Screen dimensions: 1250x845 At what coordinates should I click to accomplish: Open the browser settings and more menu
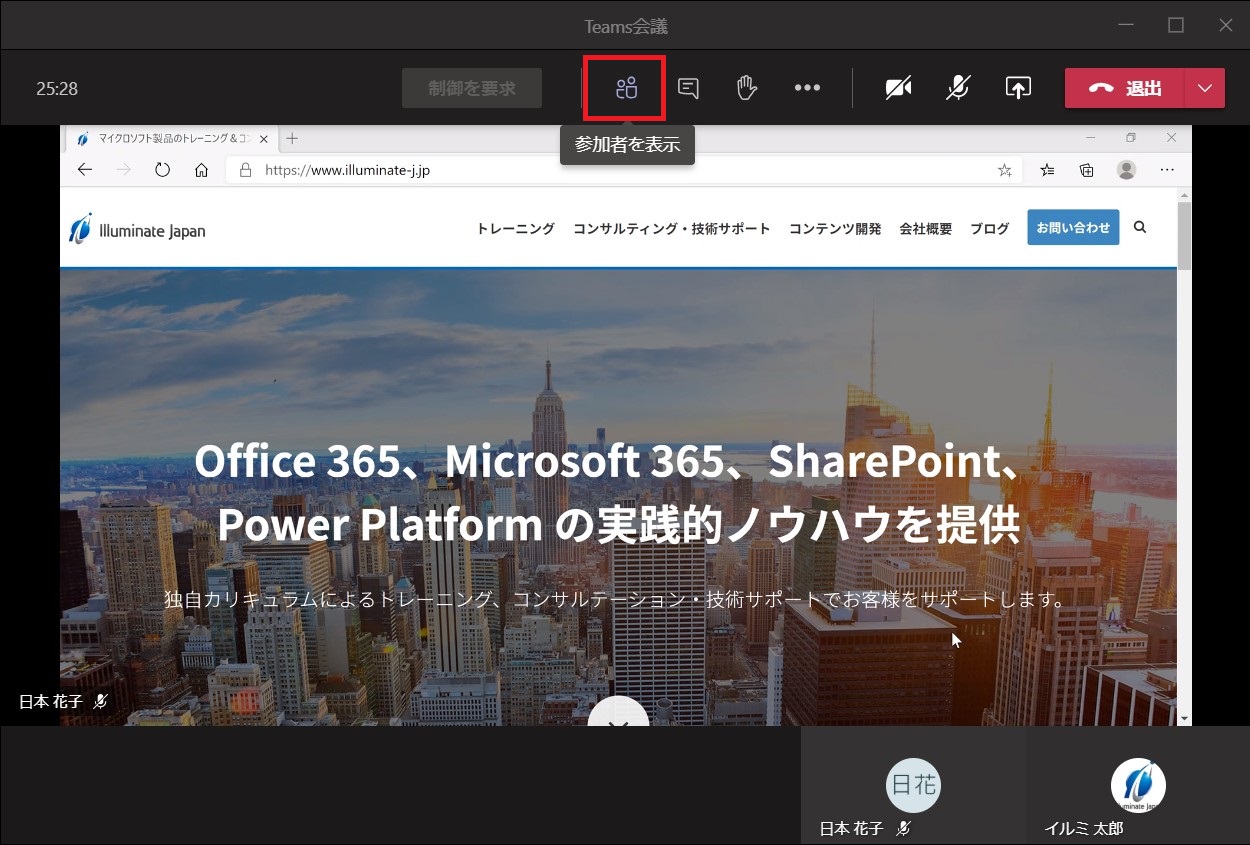[x=1167, y=170]
